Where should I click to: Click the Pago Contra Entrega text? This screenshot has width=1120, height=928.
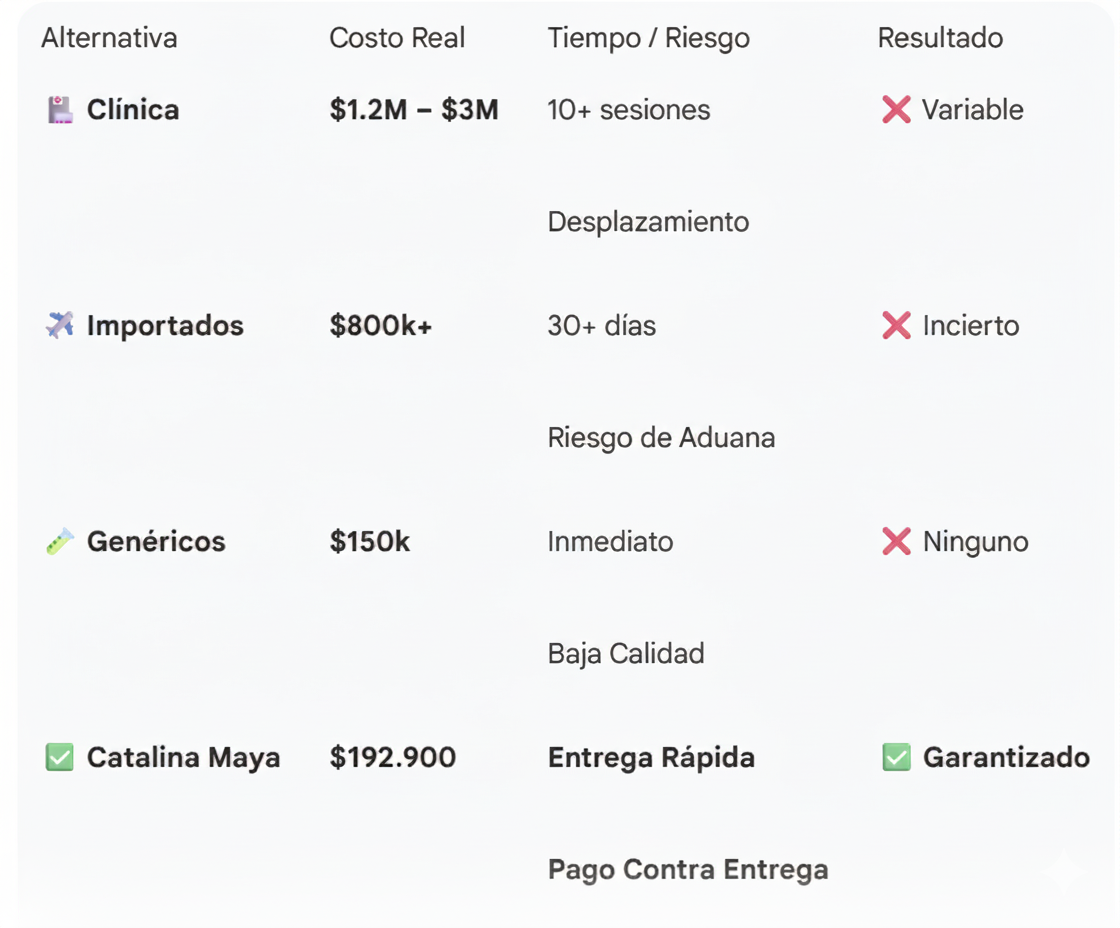688,870
